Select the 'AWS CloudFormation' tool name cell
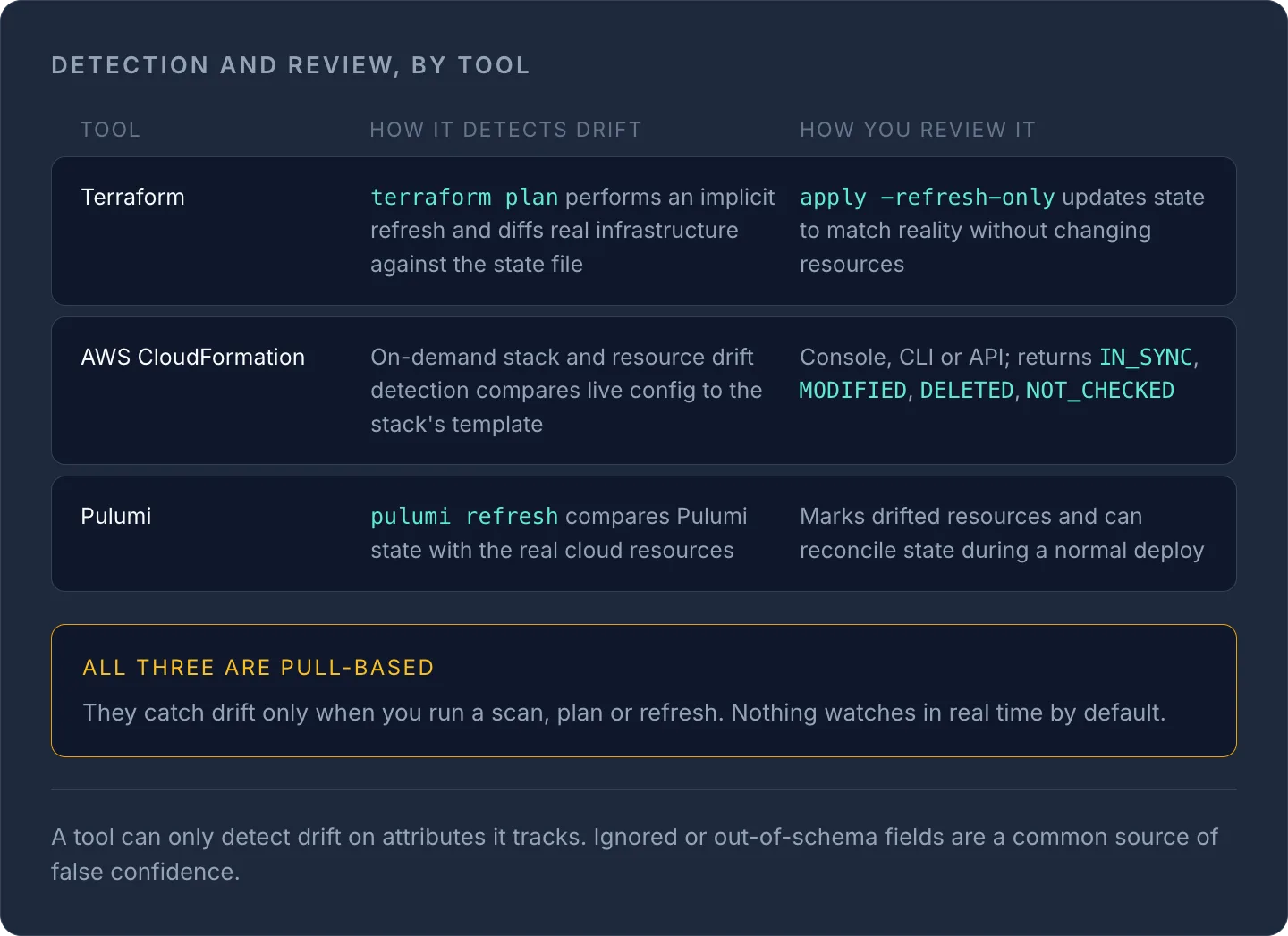The image size is (1288, 936). 192,357
